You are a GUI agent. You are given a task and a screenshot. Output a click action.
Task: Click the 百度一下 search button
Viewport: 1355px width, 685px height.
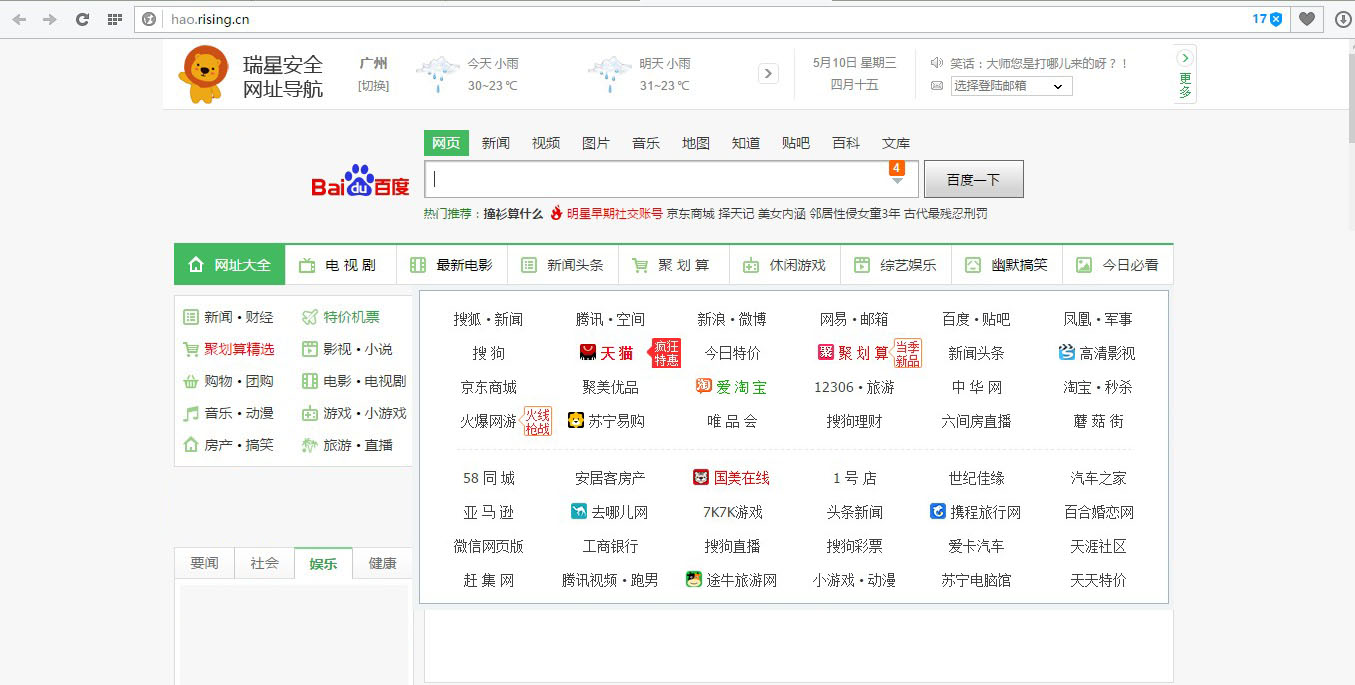tap(974, 179)
